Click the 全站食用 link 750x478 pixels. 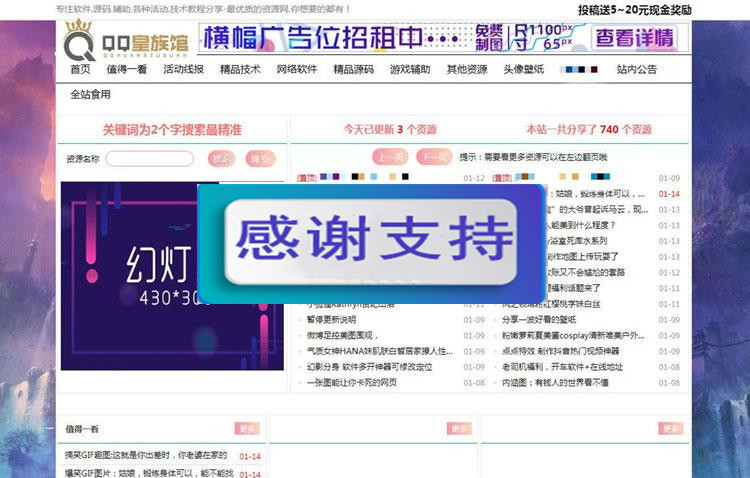click(x=90, y=95)
